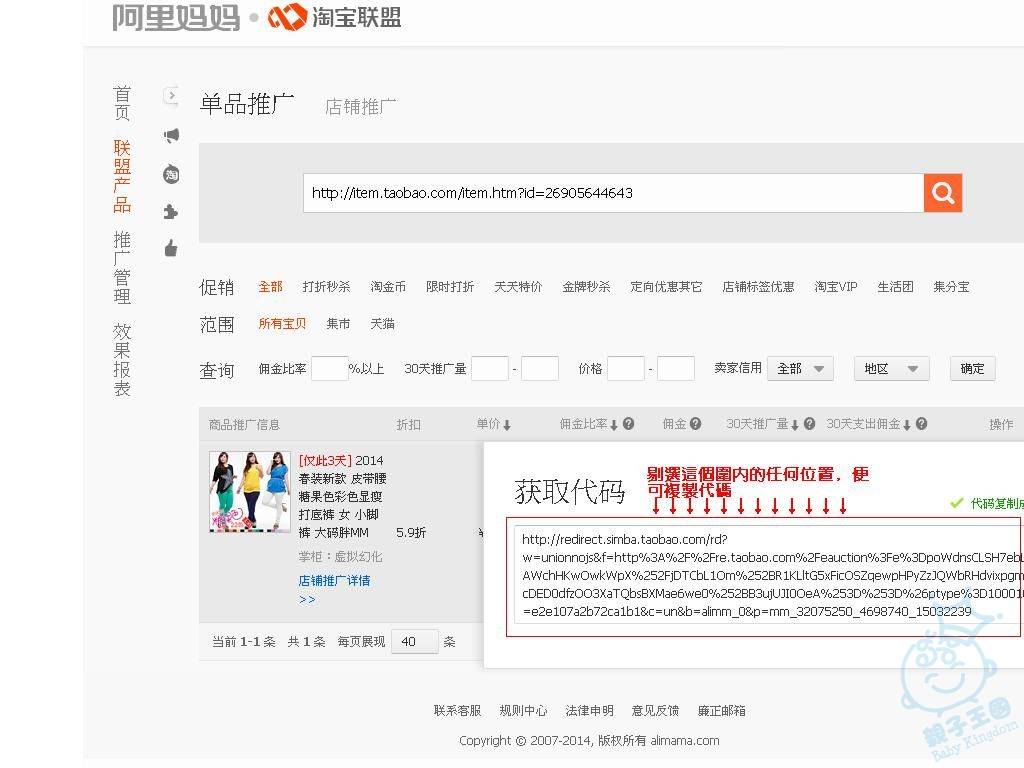Image resolution: width=1024 pixels, height=768 pixels.
Task: Select 全部 promotion filter
Action: tap(270, 287)
